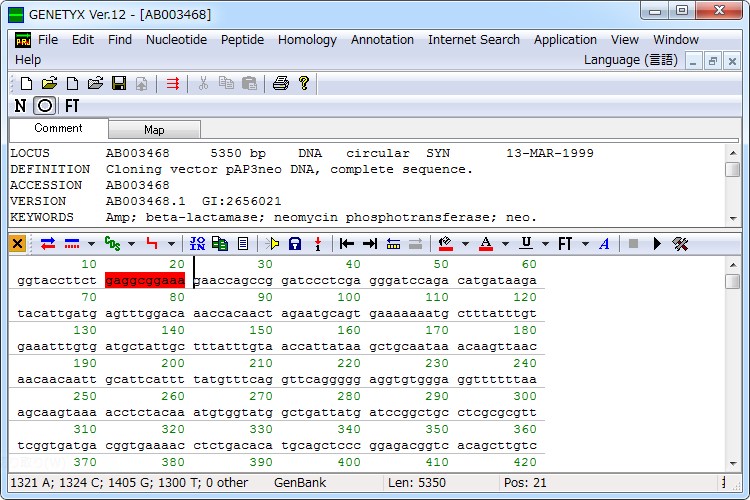Click the green copy-document icon in sequence toolbar
This screenshot has height=500, width=750.
point(220,244)
